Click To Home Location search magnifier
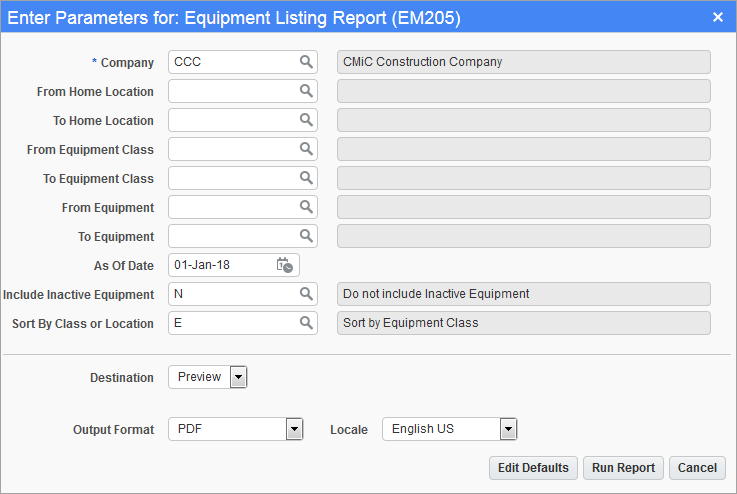 coord(306,120)
